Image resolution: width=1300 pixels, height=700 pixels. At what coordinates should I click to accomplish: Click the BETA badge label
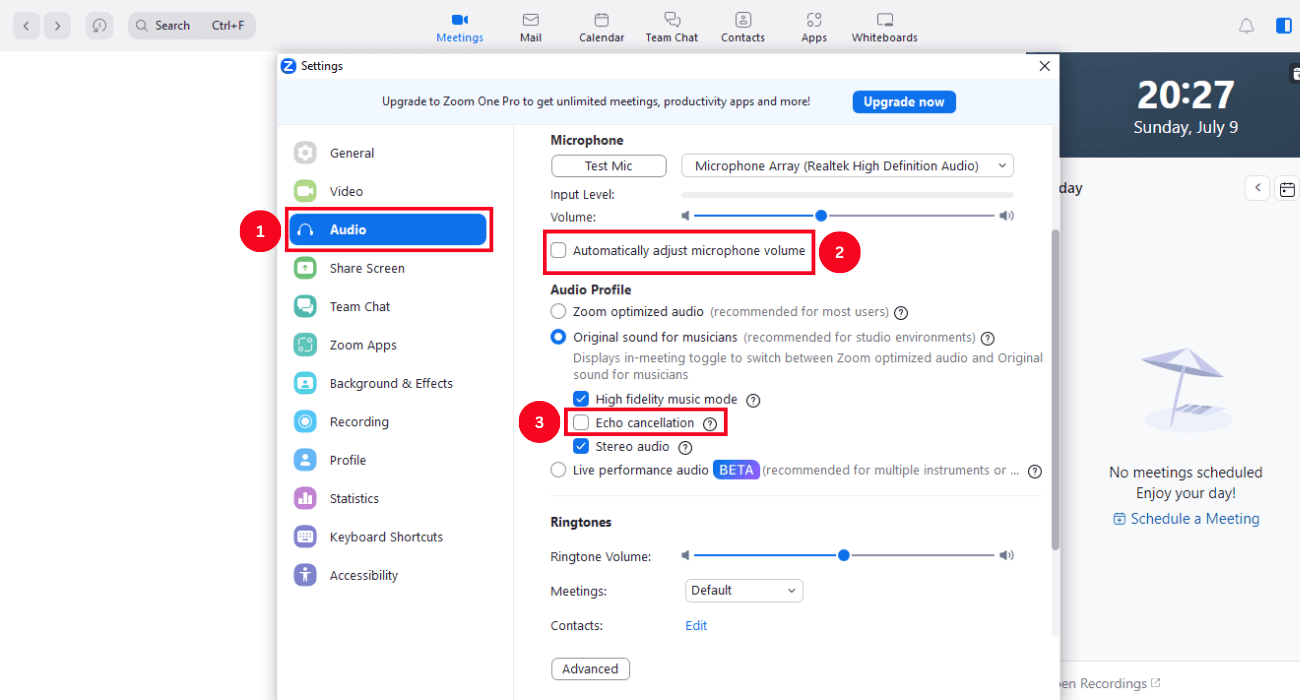[x=737, y=470]
